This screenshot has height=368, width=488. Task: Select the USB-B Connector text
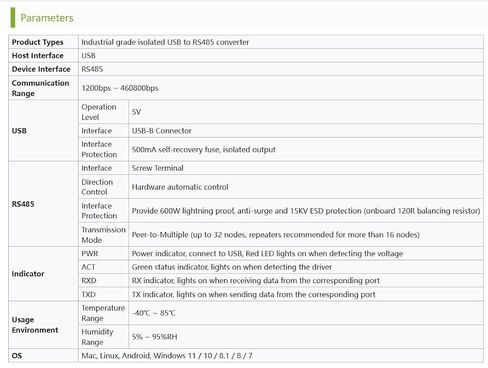(x=162, y=131)
